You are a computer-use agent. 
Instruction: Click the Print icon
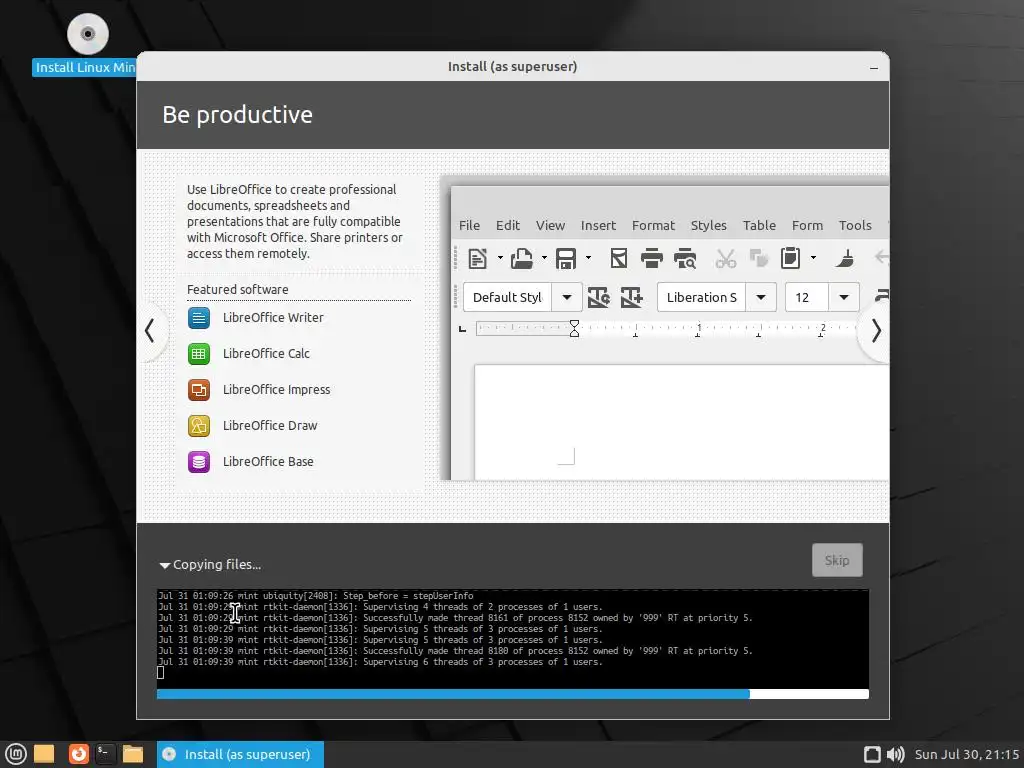coord(651,259)
